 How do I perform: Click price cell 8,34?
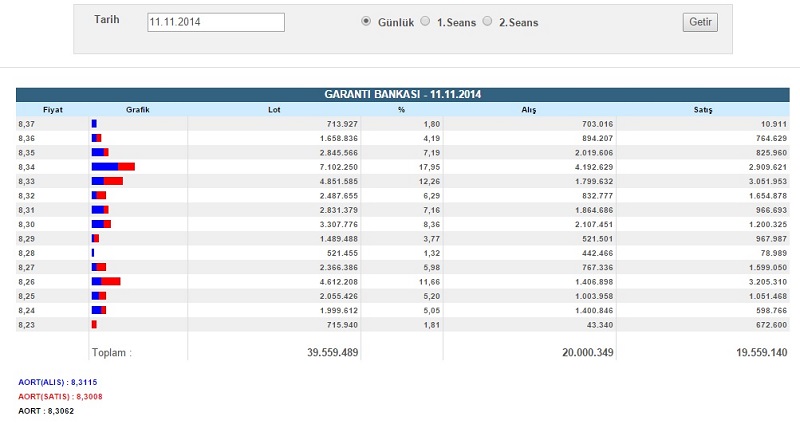coord(27,167)
